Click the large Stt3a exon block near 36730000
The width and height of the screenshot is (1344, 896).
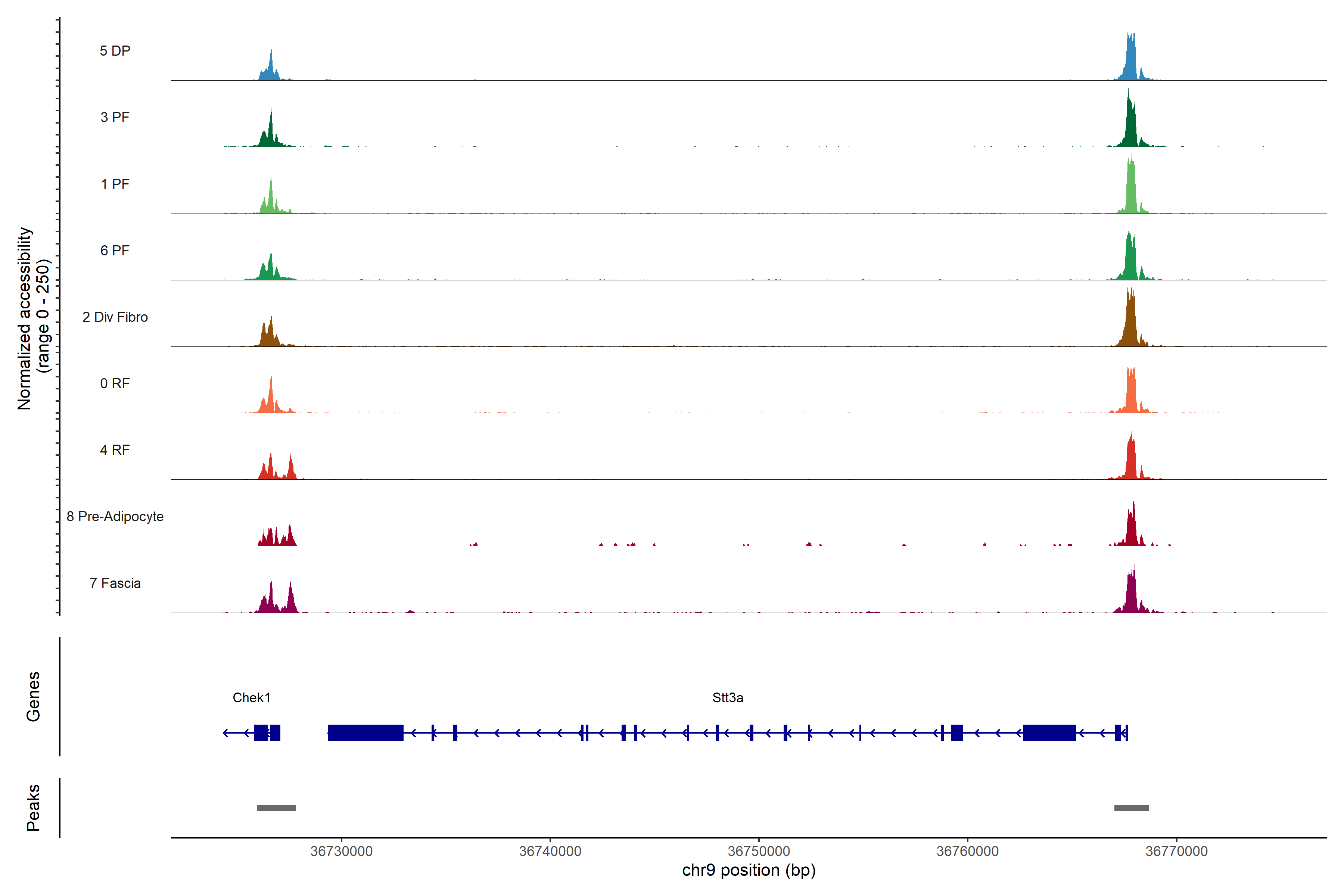click(365, 732)
